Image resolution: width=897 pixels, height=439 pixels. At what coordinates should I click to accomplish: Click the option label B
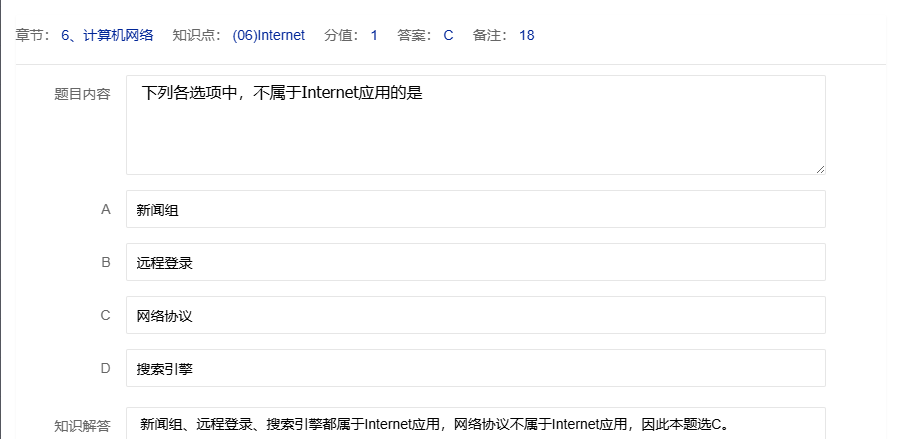[x=105, y=262]
